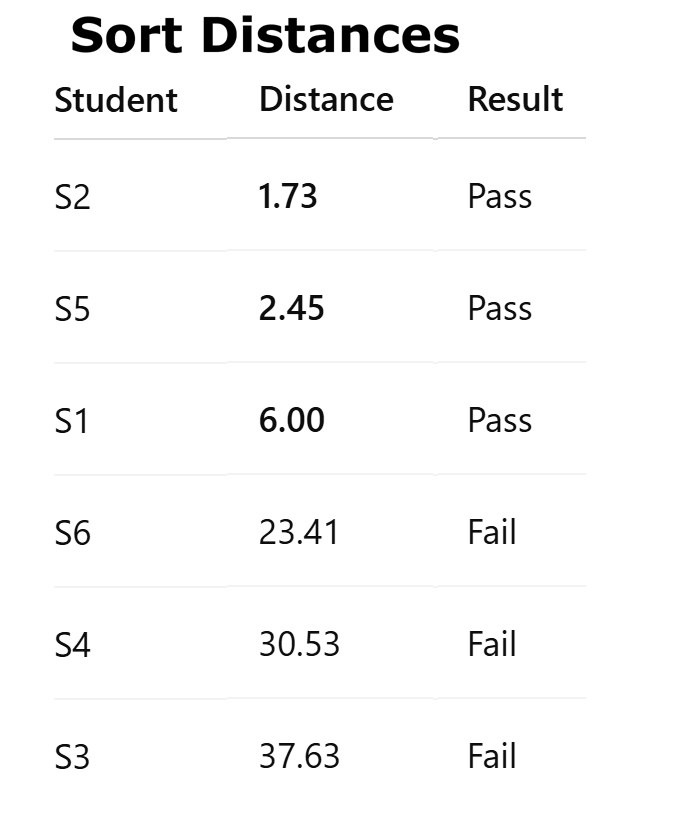Select the S6 student cell
Viewport: 675px width, 838px height.
[x=72, y=533]
